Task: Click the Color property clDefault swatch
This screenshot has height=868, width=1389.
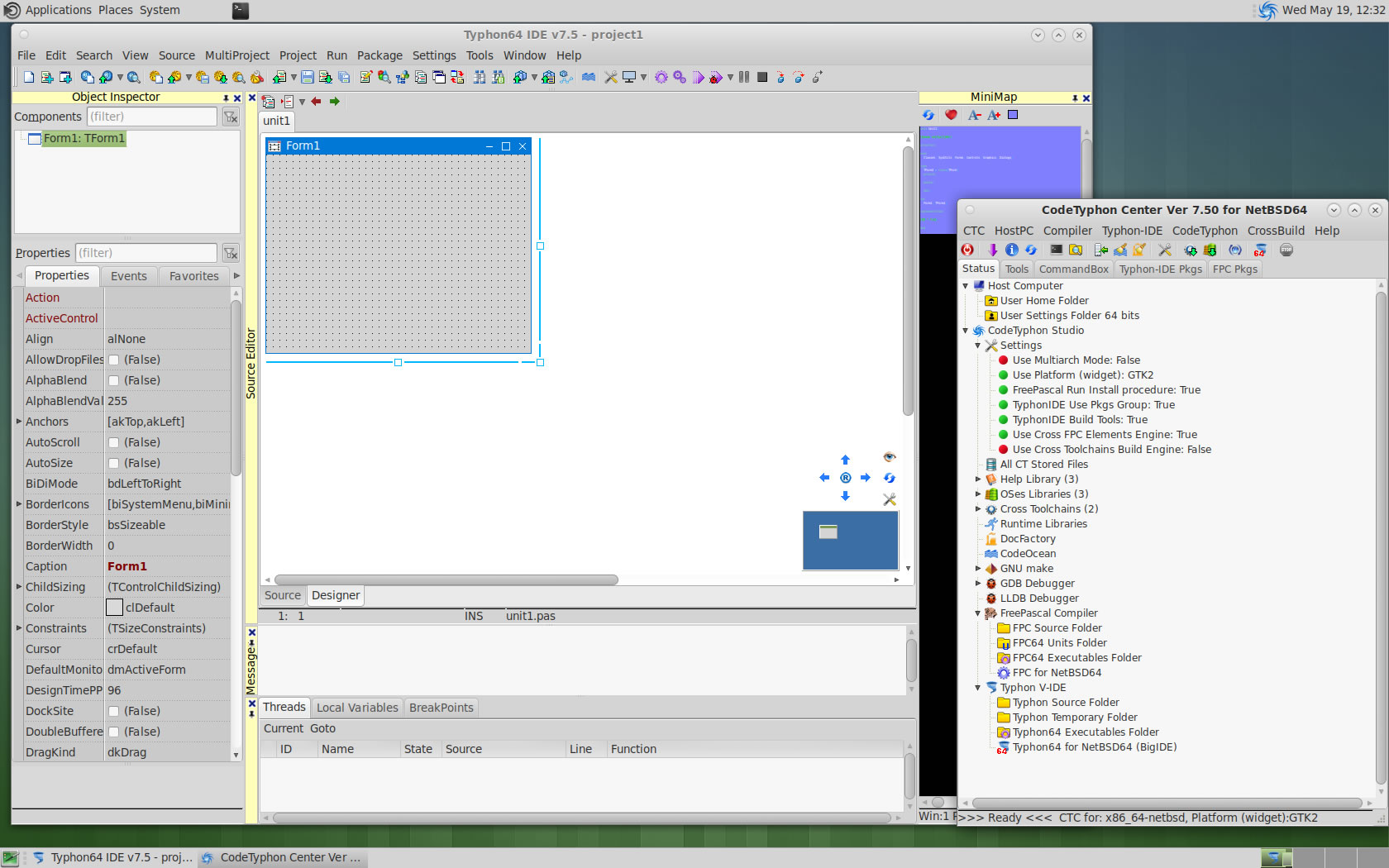Action: 115,608
